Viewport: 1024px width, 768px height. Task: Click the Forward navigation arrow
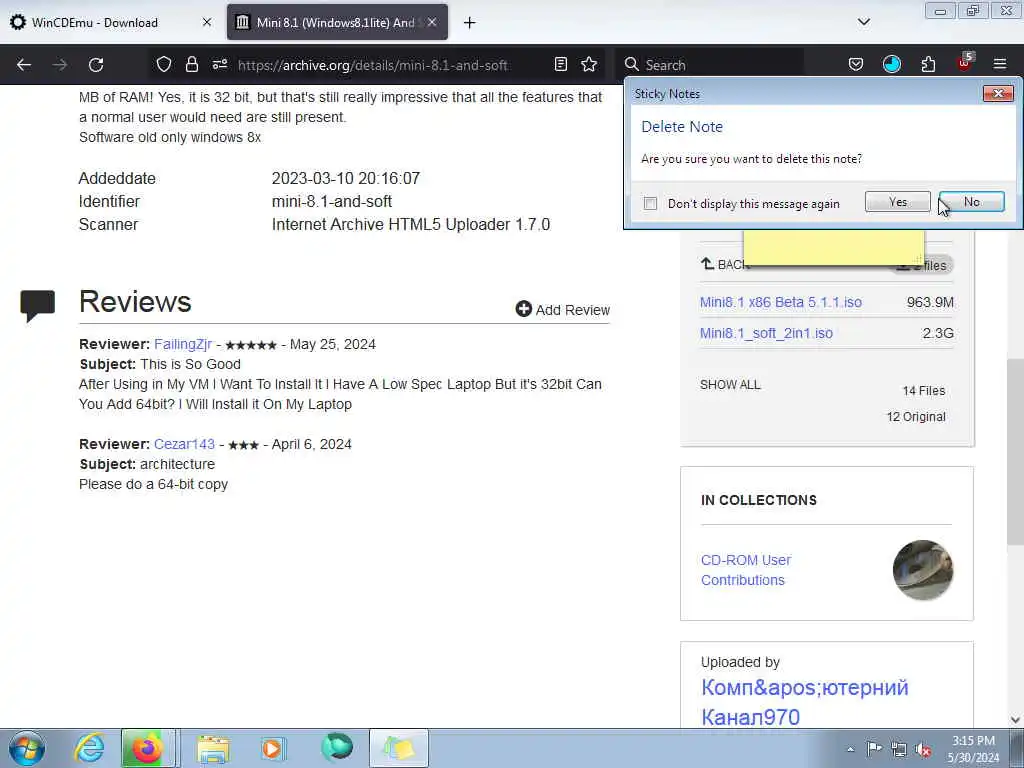click(60, 65)
